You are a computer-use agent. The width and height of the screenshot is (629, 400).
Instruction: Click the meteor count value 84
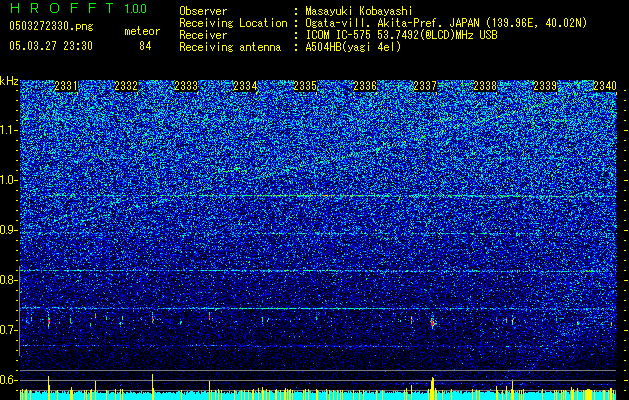[145, 46]
